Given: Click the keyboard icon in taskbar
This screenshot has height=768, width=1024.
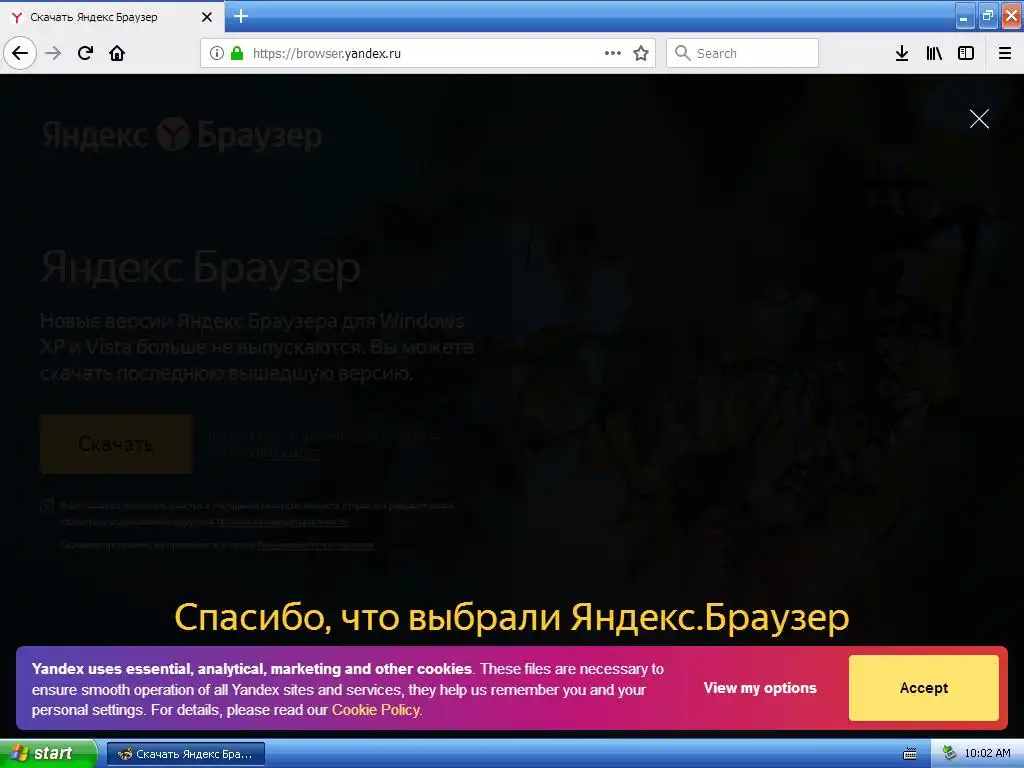Looking at the screenshot, I should tap(910, 754).
